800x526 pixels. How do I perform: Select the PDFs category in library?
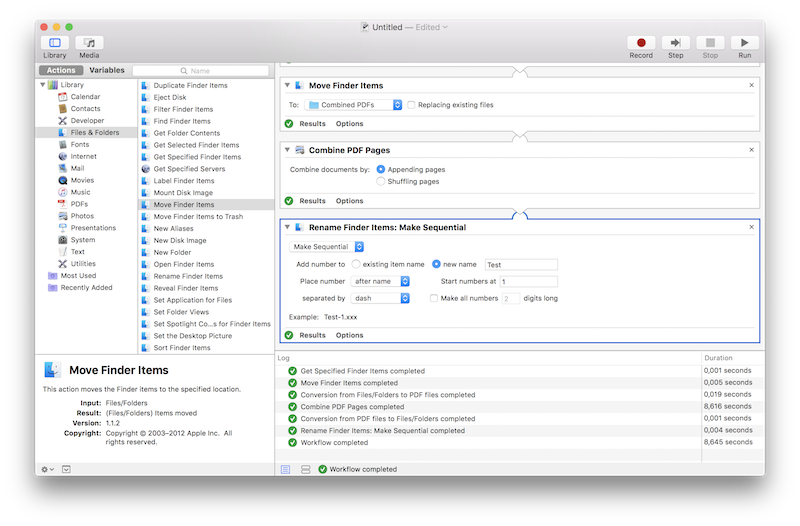coord(78,204)
